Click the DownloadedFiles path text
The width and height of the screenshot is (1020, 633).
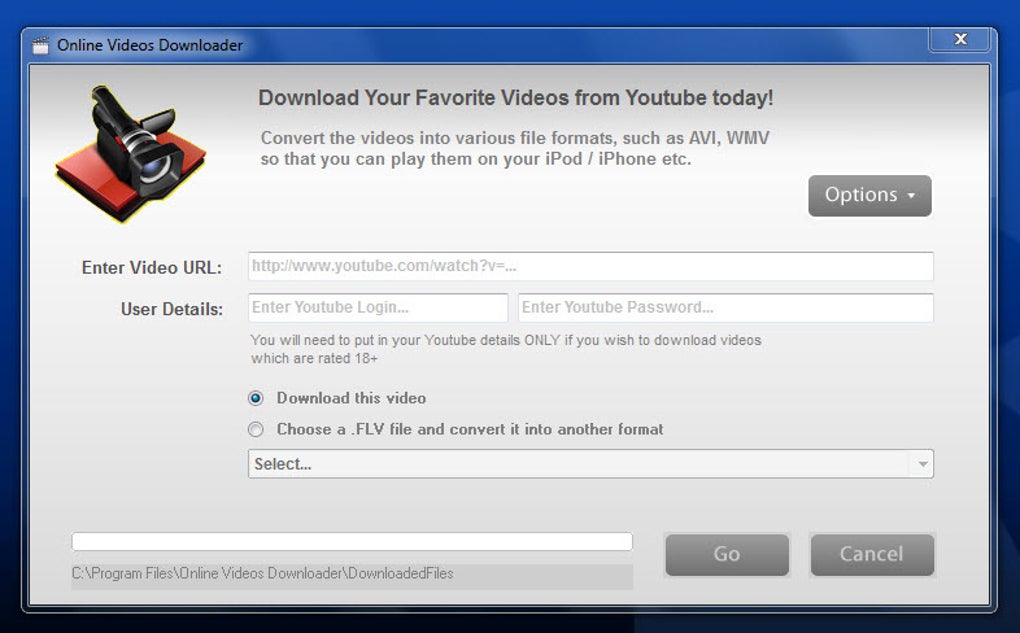(263, 573)
